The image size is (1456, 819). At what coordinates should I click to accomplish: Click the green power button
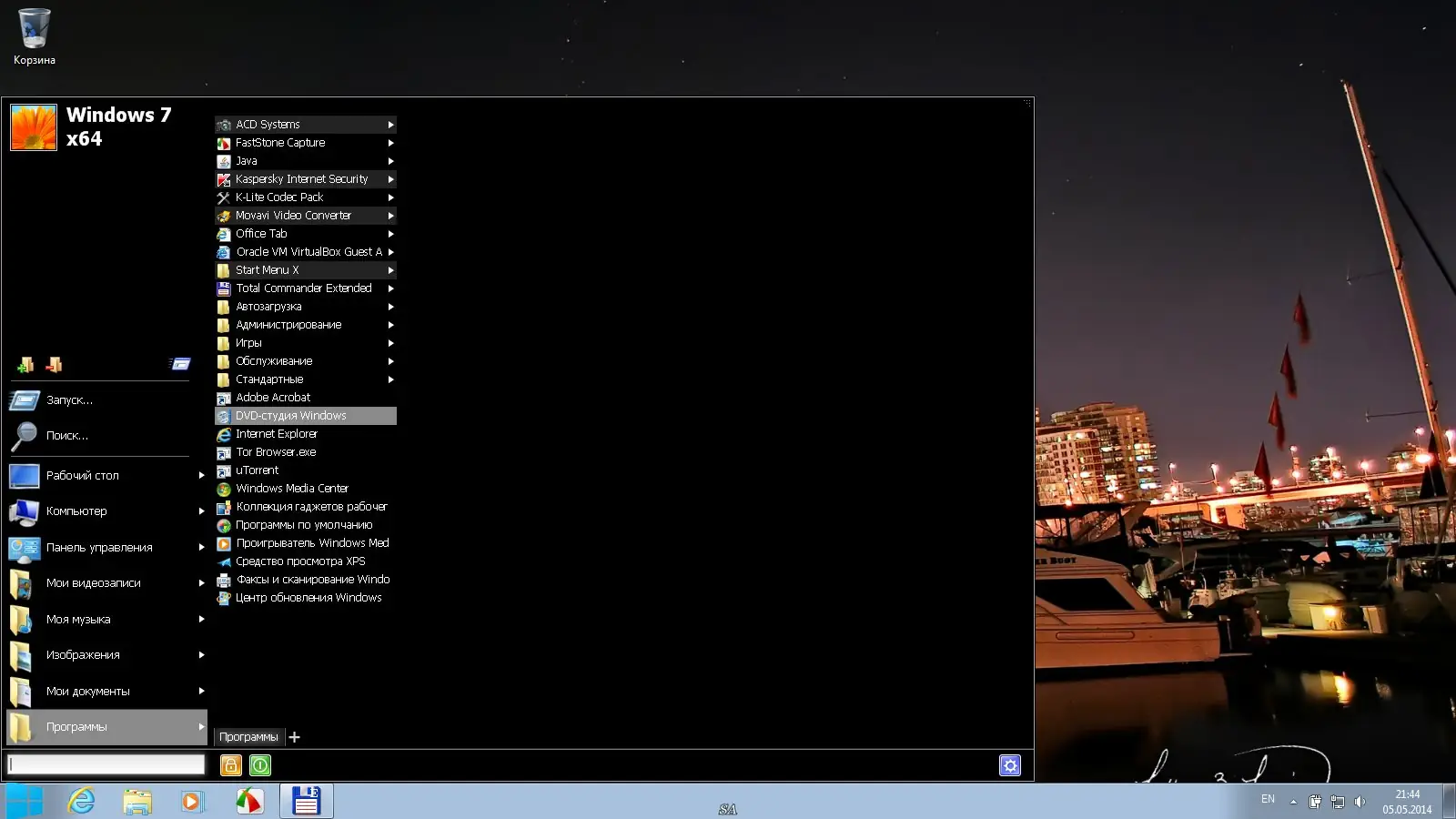(260, 765)
